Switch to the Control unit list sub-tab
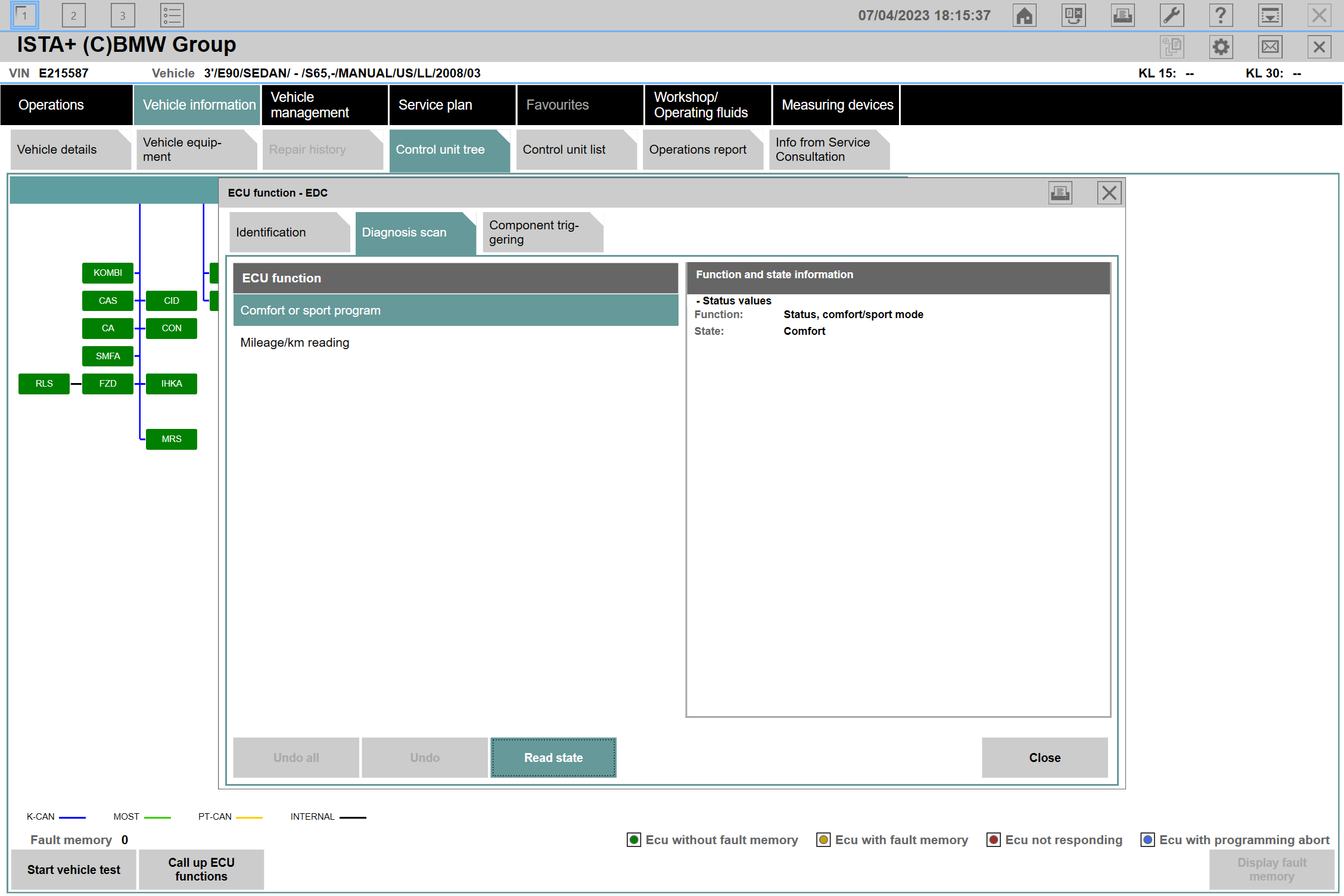 pyautogui.click(x=576, y=150)
